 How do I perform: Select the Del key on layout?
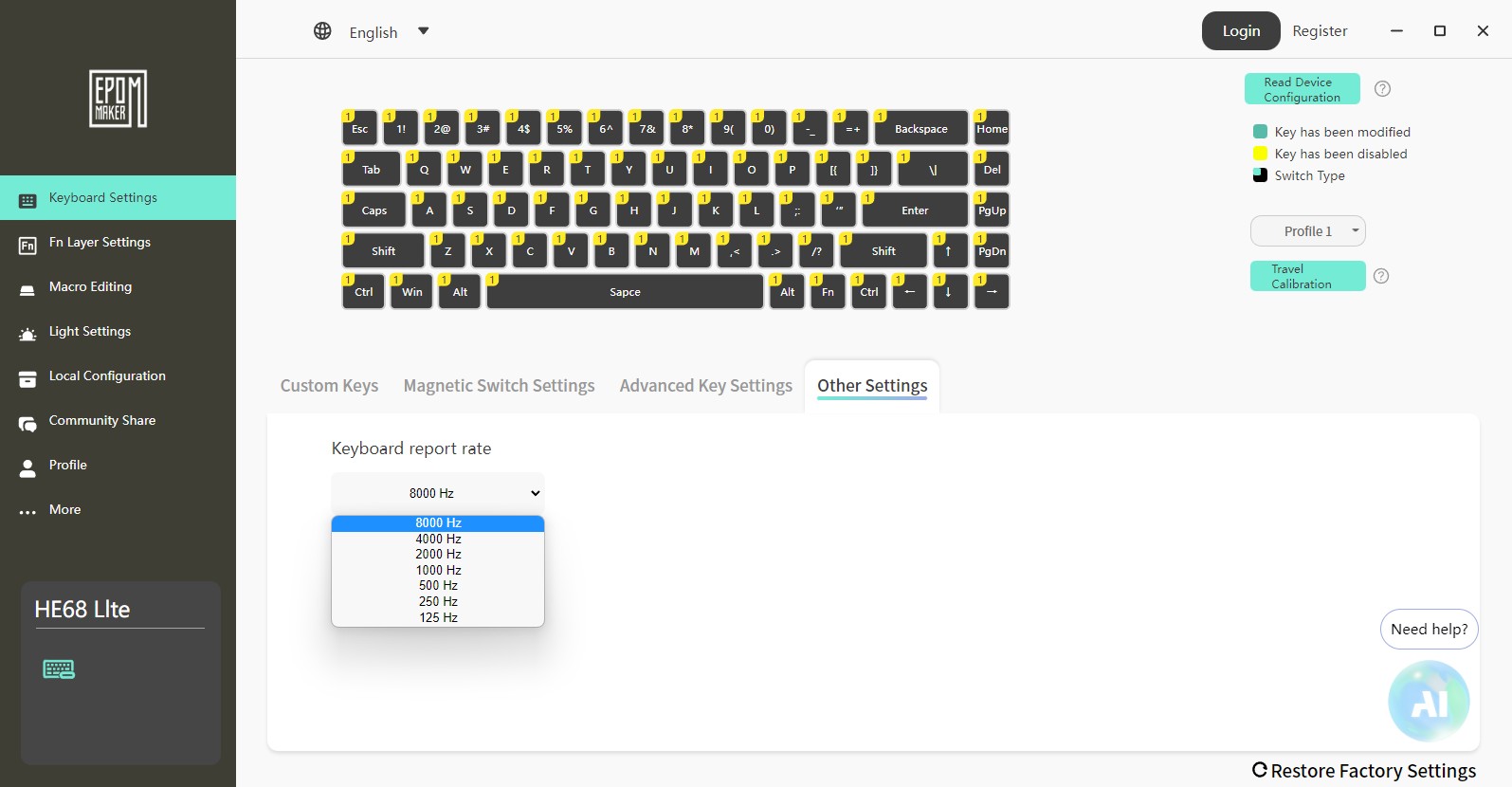click(992, 170)
